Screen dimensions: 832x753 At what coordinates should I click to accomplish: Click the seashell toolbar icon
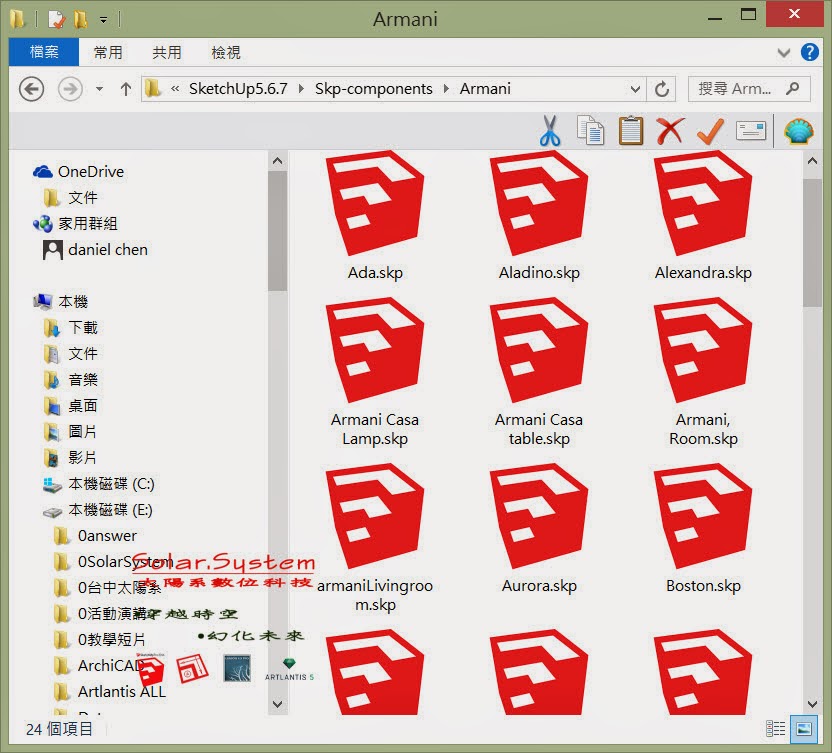tap(798, 130)
